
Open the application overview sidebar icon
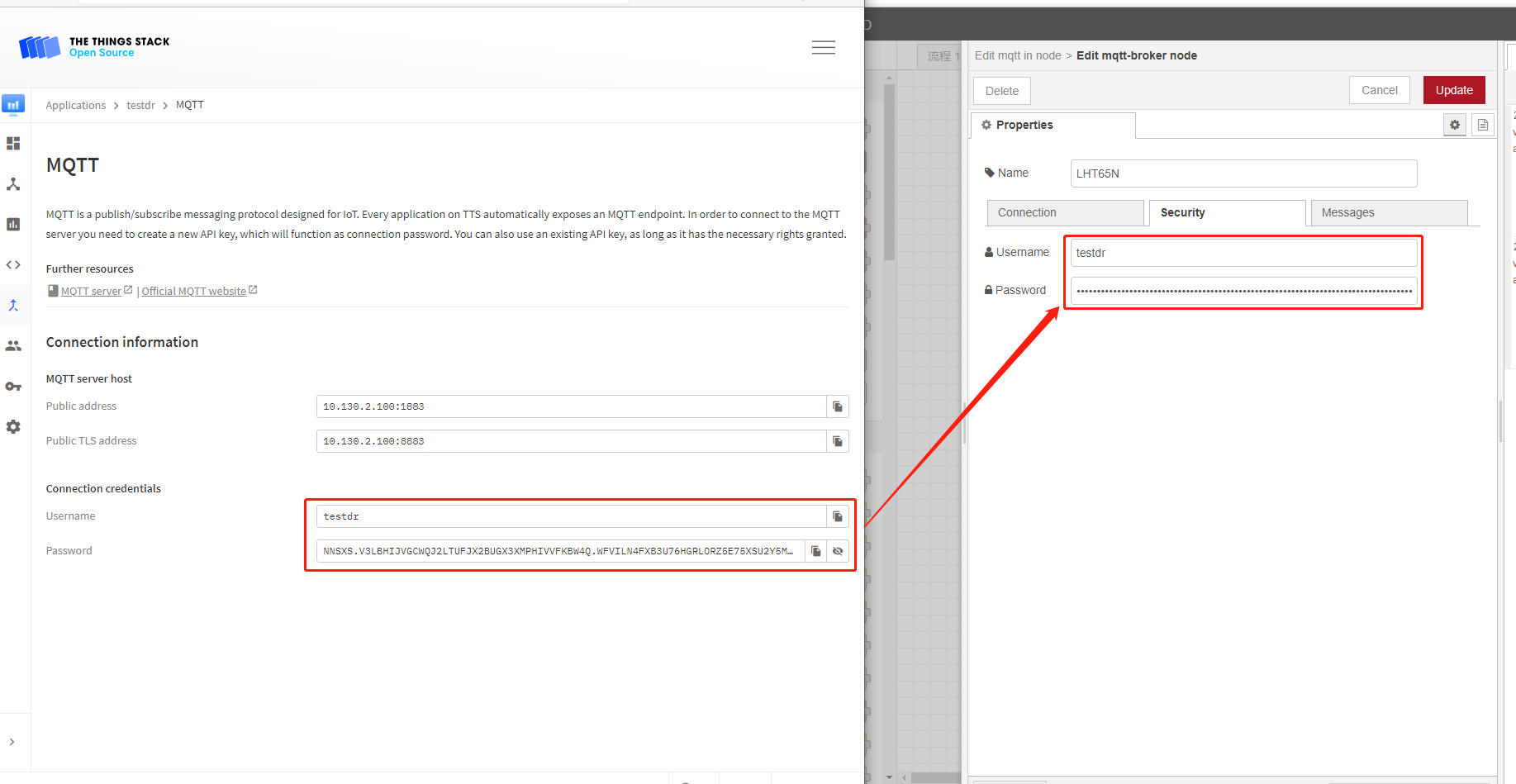(x=13, y=104)
